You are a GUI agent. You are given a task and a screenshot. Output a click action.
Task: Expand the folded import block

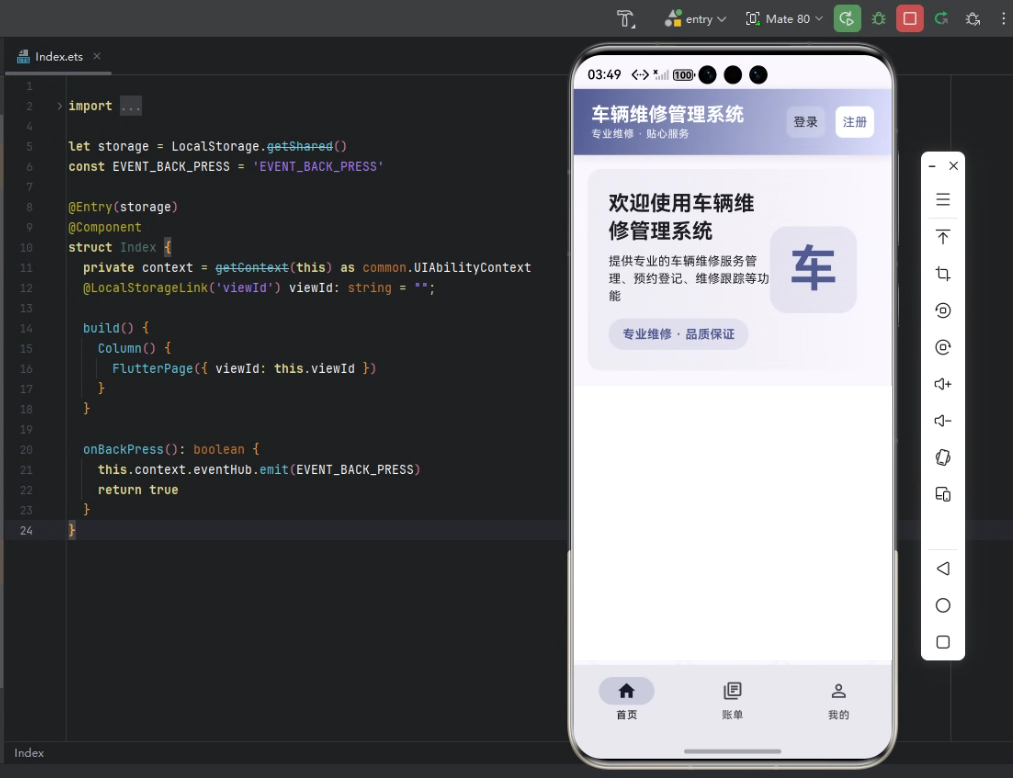[x=59, y=106]
